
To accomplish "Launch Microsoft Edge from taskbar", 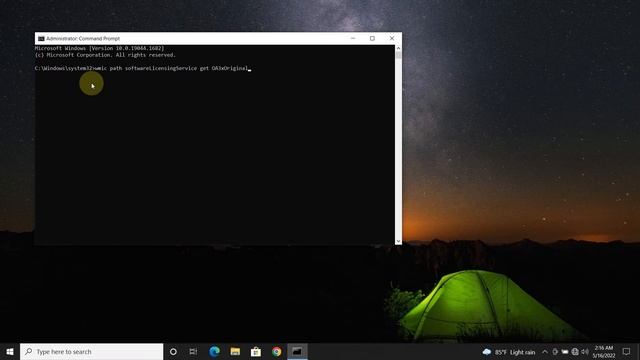I will pyautogui.click(x=214, y=351).
